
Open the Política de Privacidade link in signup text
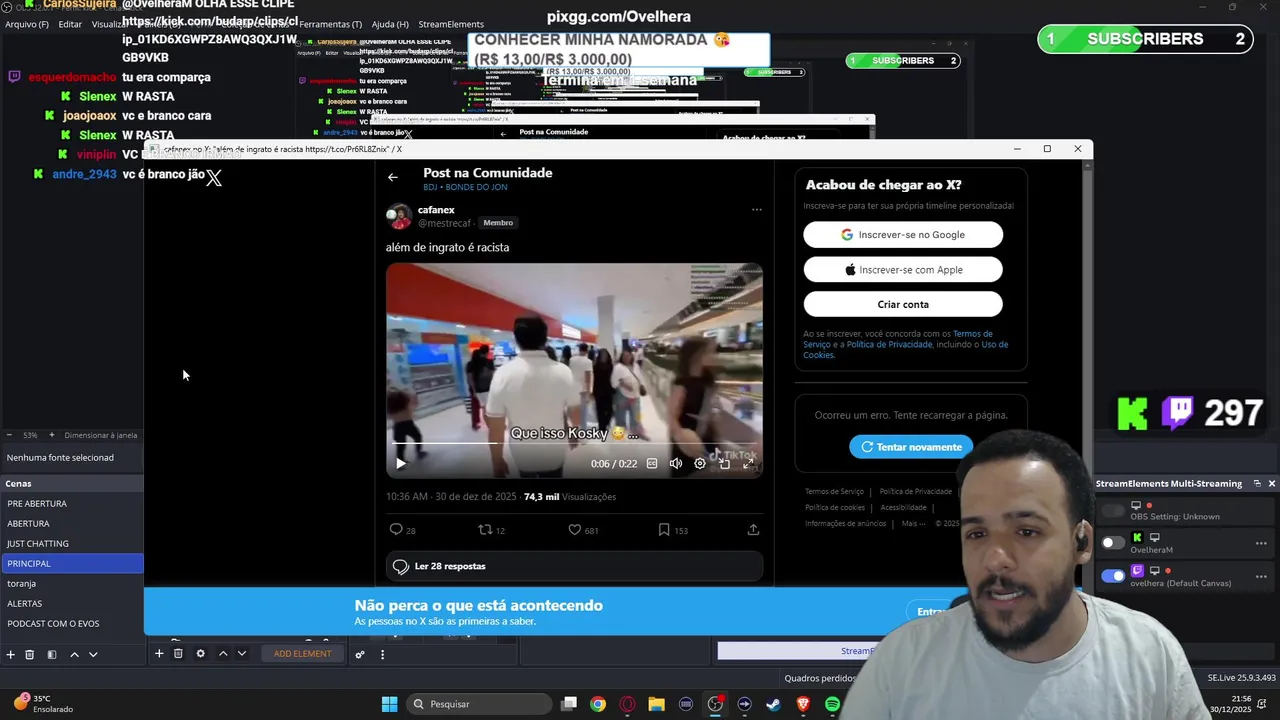891,344
